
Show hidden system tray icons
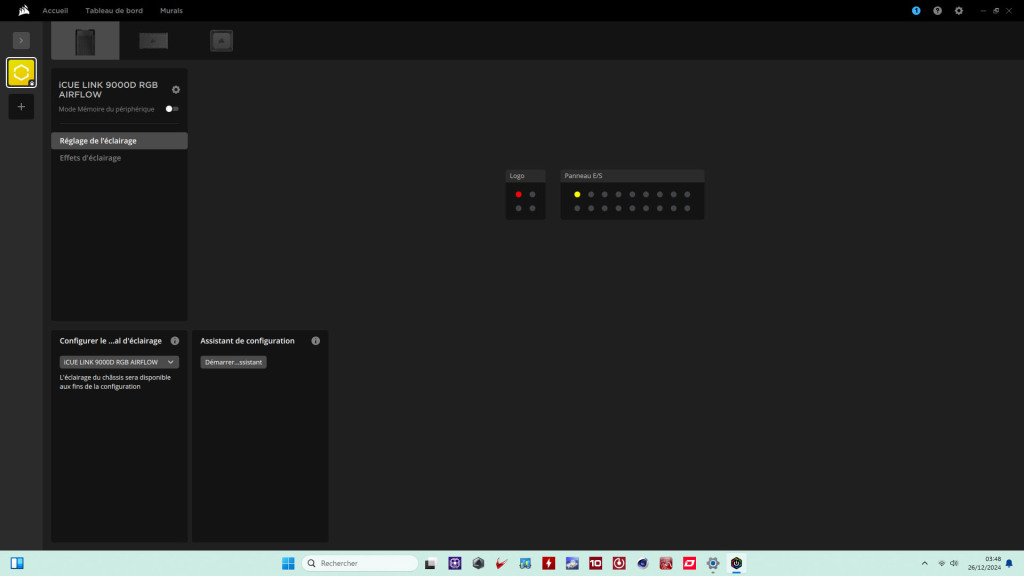pos(924,563)
